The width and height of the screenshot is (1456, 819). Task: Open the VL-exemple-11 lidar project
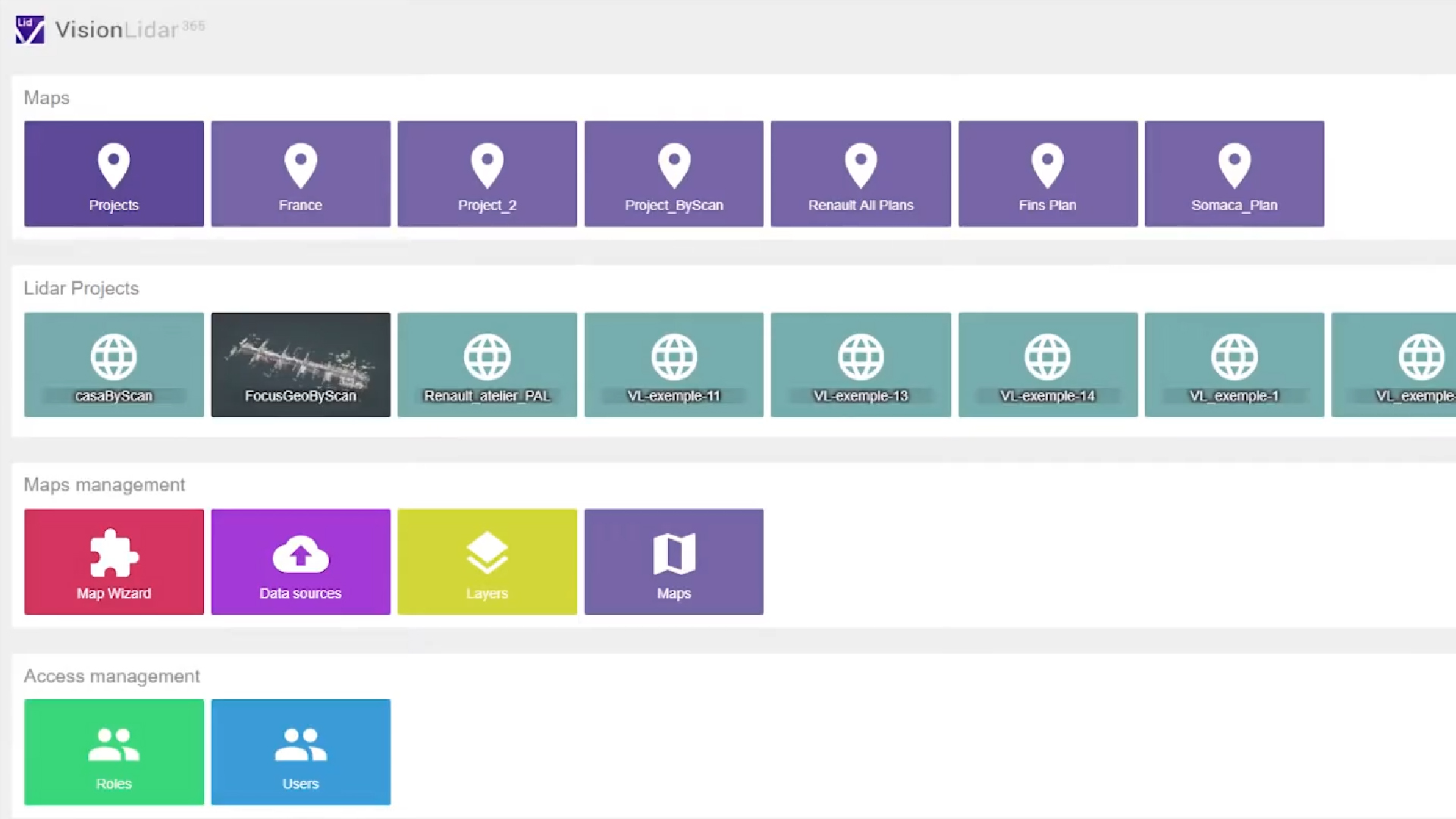(x=673, y=365)
